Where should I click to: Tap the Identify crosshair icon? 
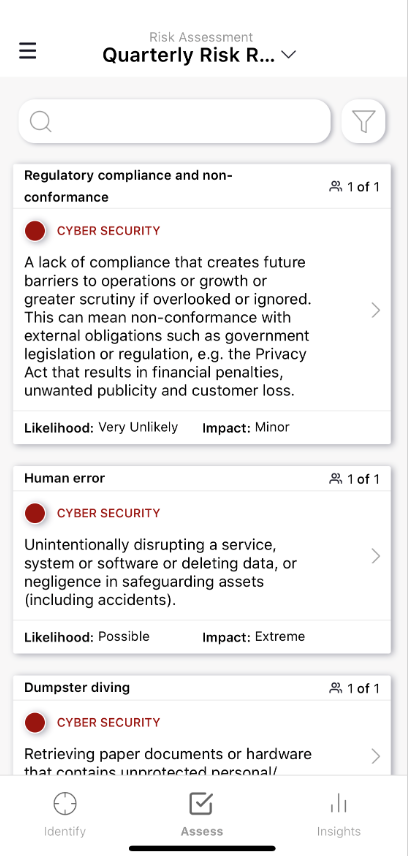(x=64, y=804)
